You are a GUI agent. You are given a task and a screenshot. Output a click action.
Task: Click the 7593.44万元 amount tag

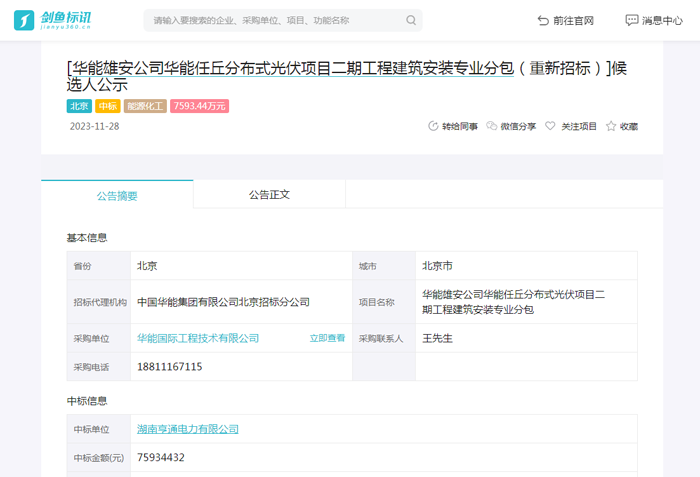(x=200, y=106)
